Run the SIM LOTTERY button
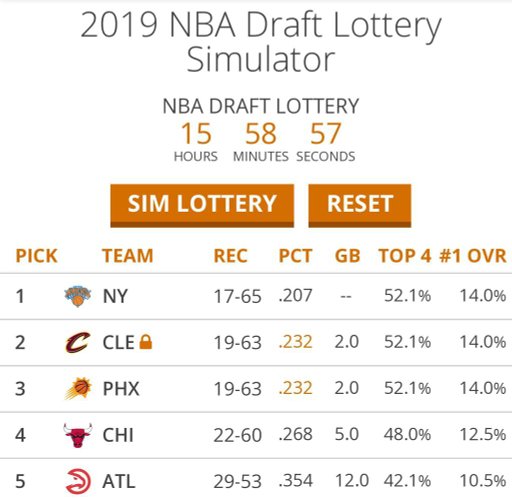Image resolution: width=512 pixels, height=499 pixels. pos(202,206)
